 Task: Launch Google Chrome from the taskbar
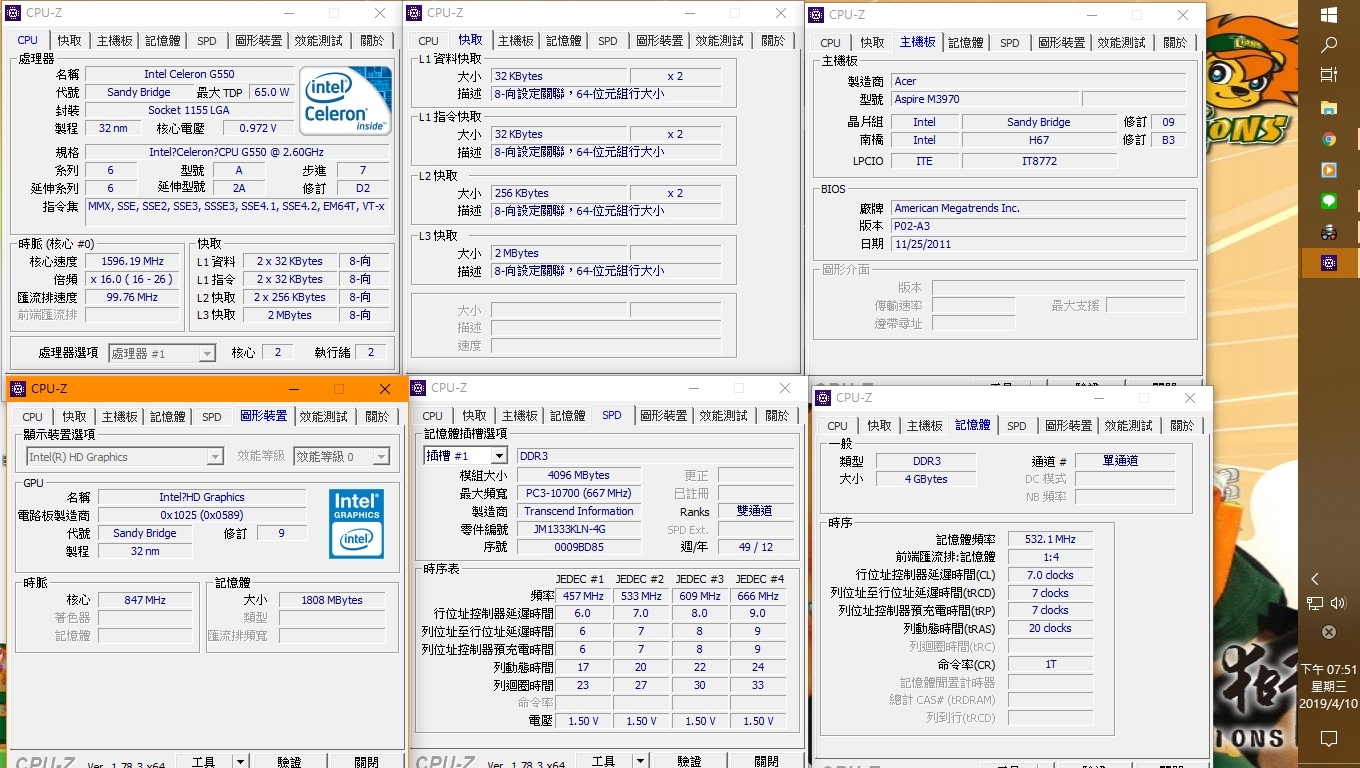[1329, 139]
